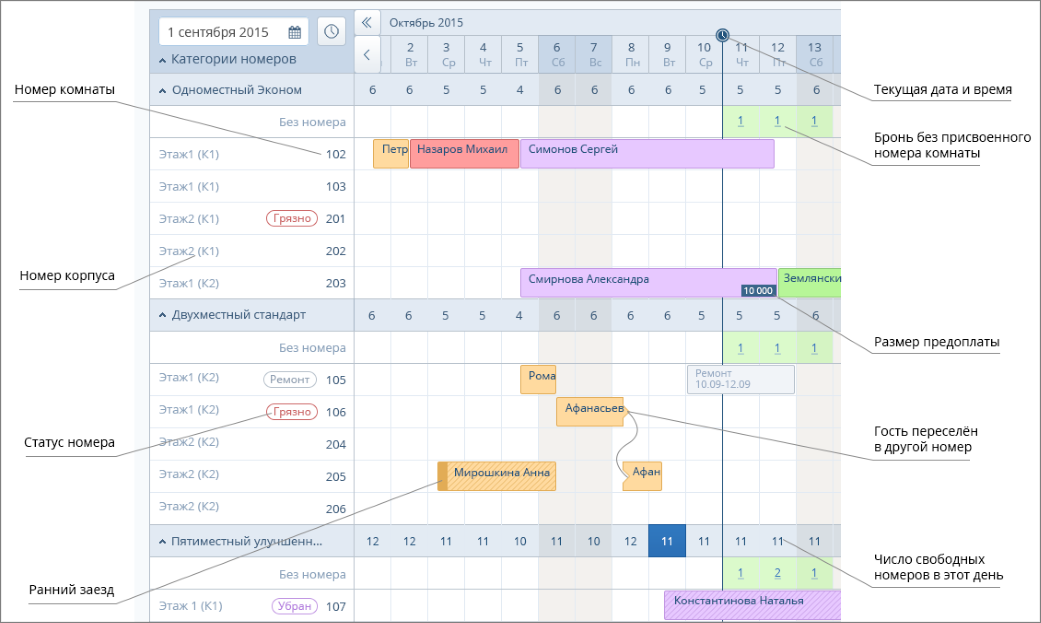
Task: Open the calendar picker in the date field
Action: 295,32
